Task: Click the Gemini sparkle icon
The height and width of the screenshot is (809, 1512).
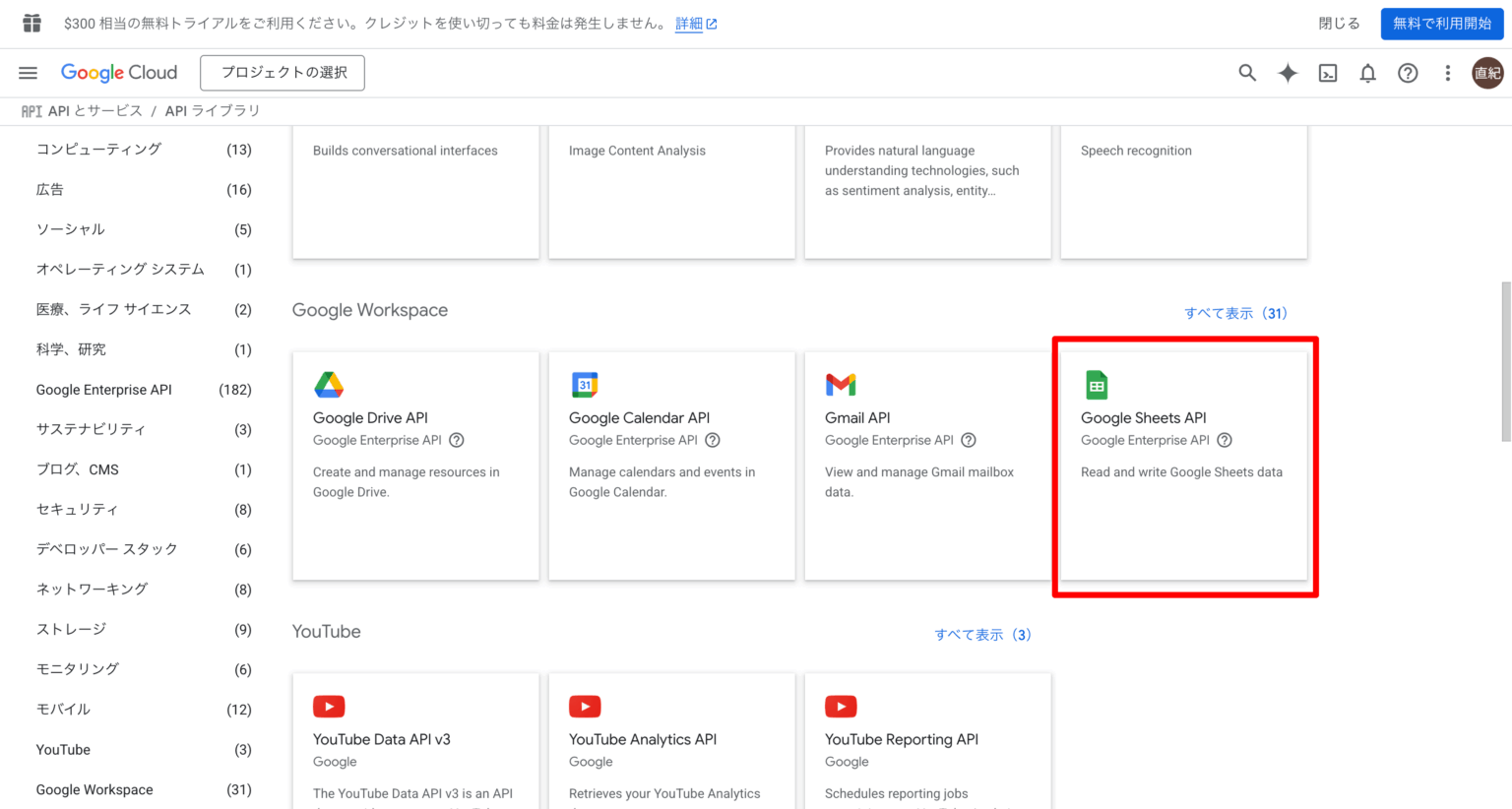Action: pyautogui.click(x=1288, y=72)
